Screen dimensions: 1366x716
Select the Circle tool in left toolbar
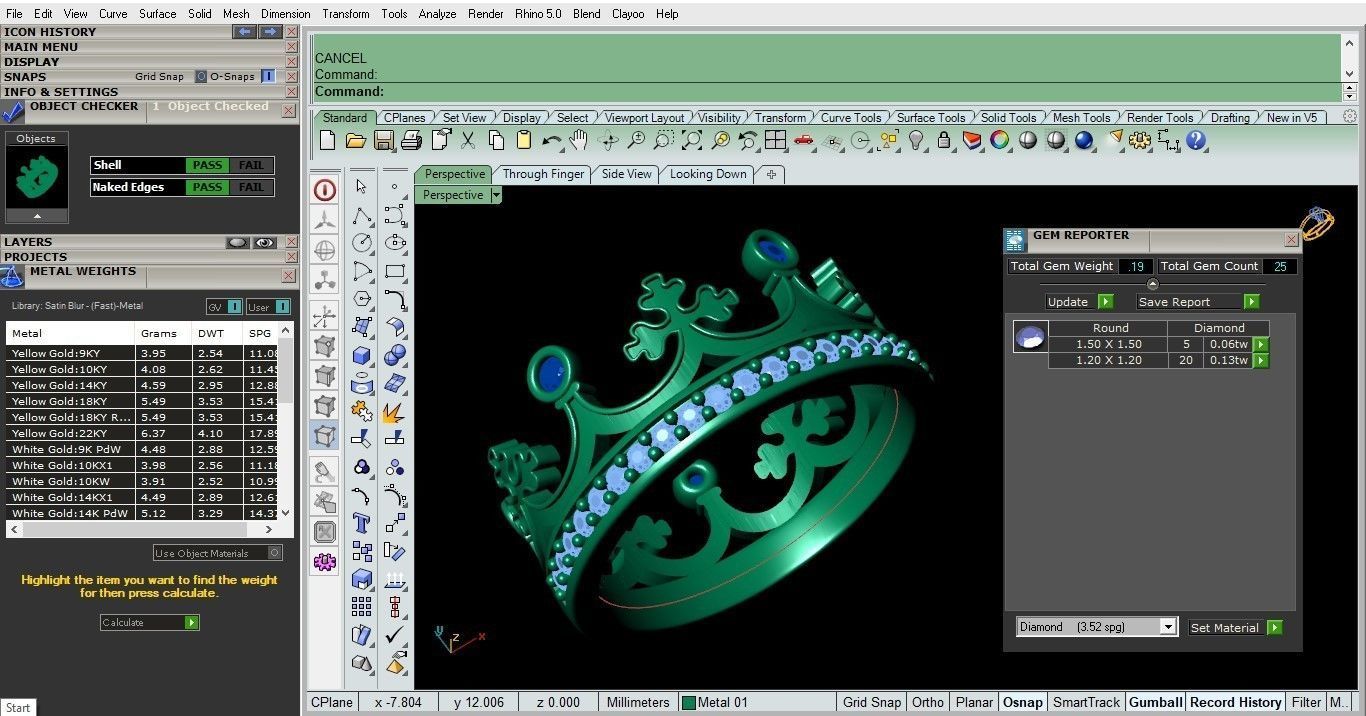point(361,242)
